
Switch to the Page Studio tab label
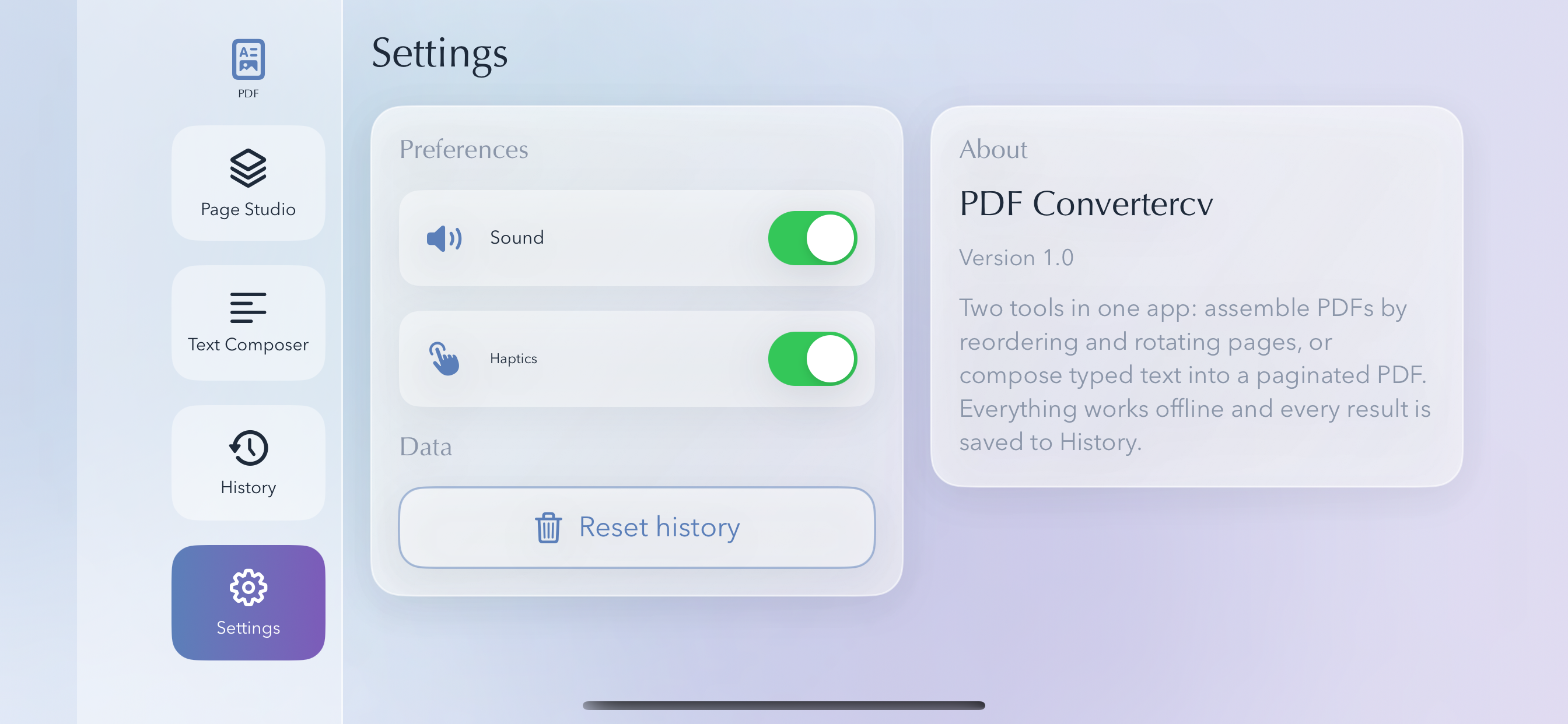pos(249,209)
